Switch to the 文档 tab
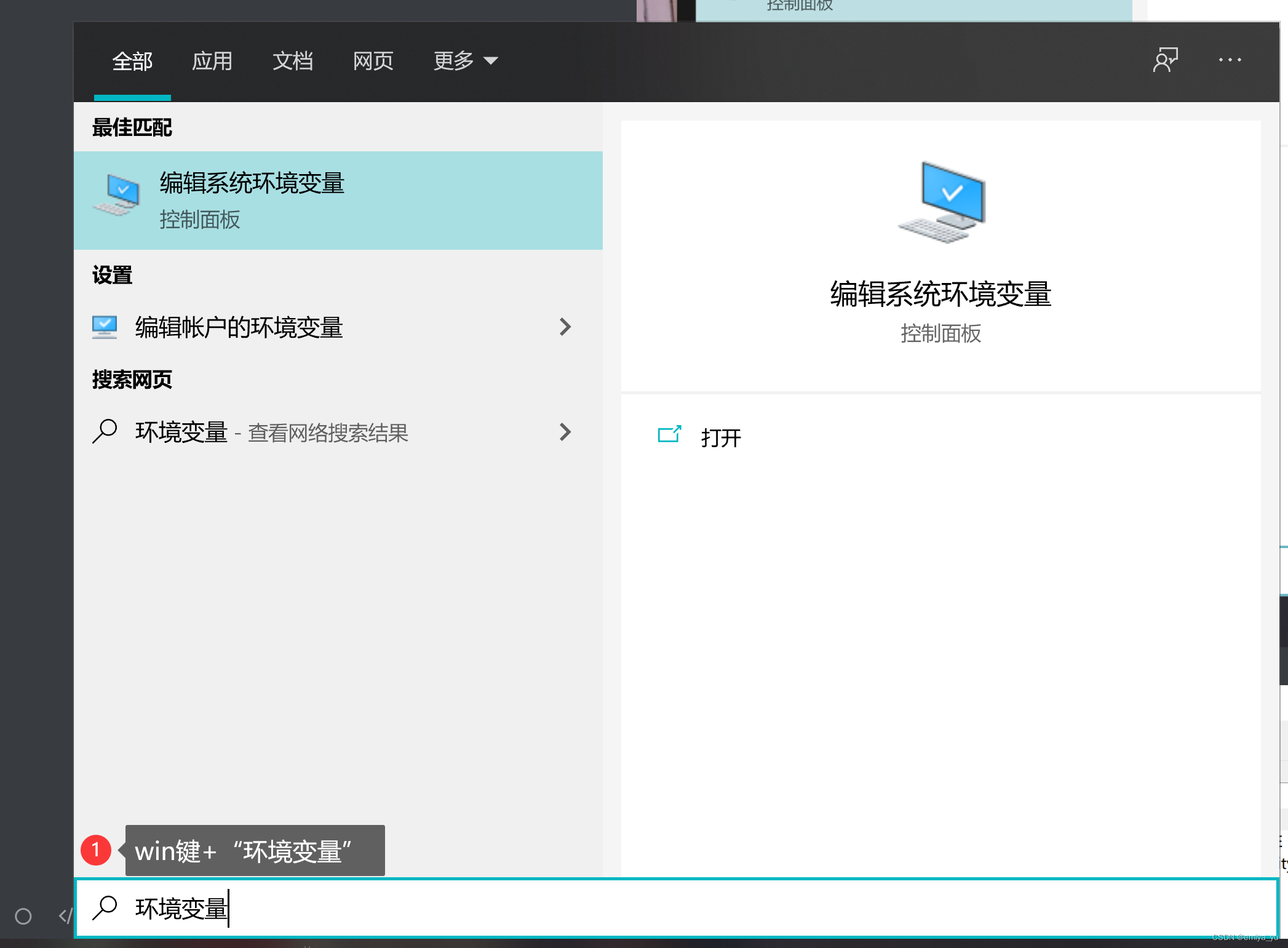The height and width of the screenshot is (948, 1288). tap(293, 61)
